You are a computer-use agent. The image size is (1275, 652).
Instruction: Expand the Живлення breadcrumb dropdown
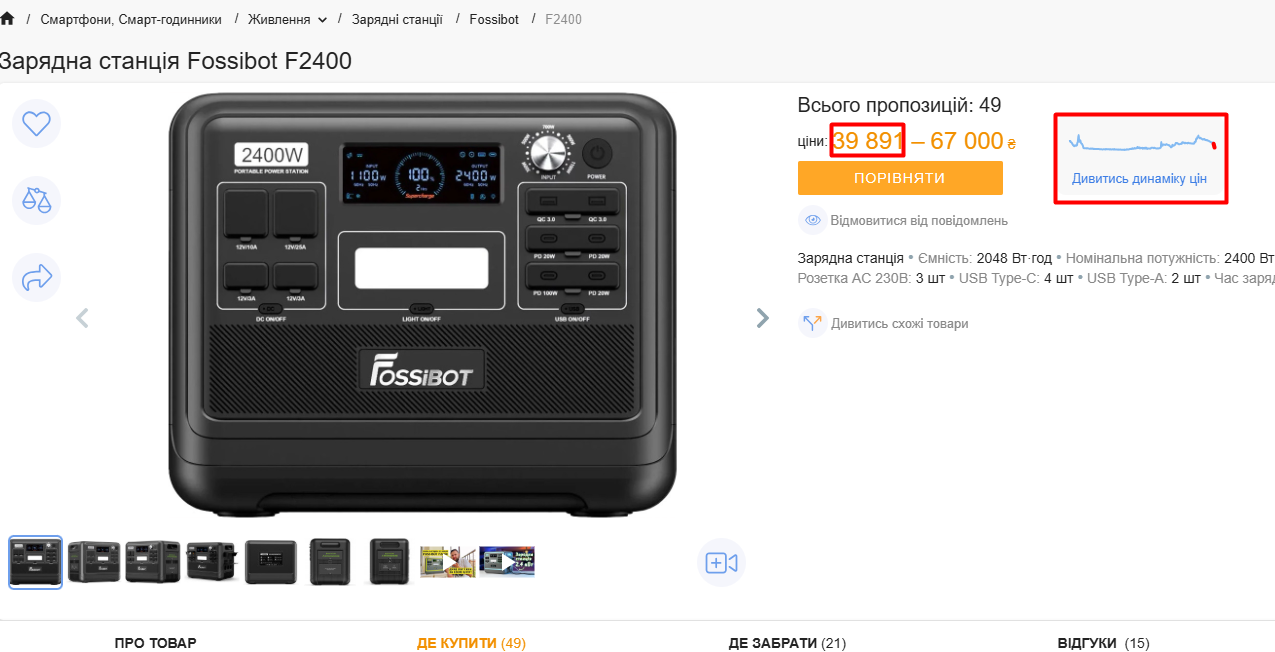click(322, 20)
